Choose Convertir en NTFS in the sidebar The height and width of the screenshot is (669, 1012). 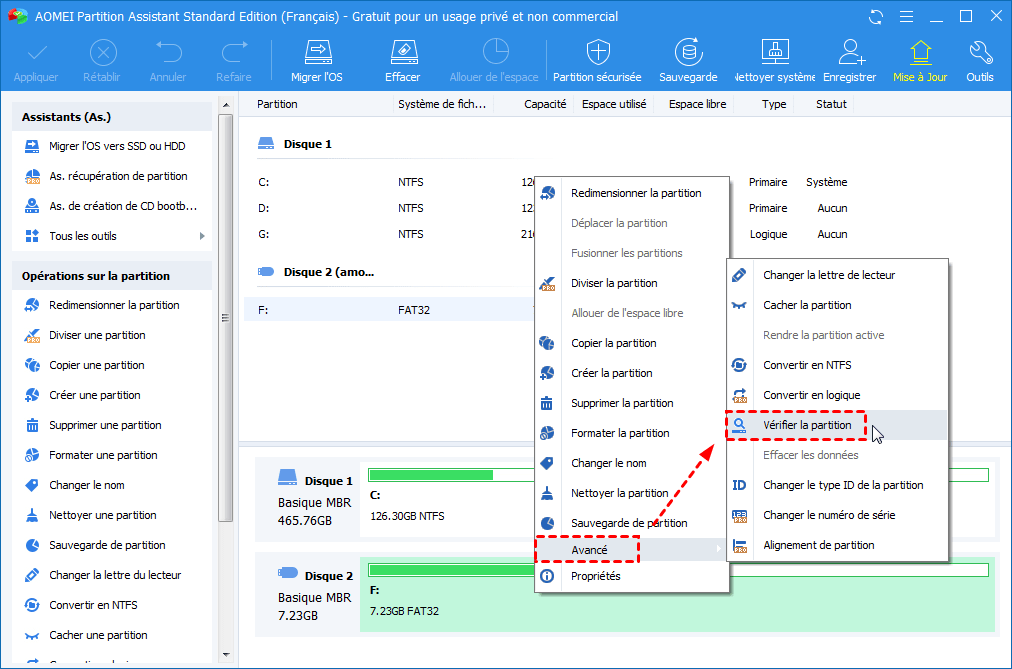[112, 605]
